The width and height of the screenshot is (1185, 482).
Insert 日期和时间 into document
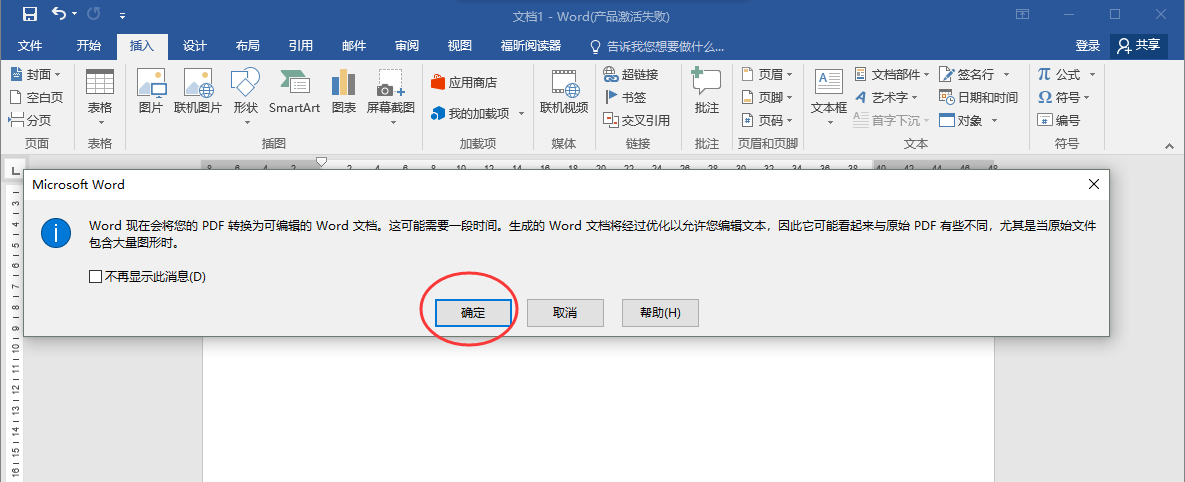[x=979, y=97]
